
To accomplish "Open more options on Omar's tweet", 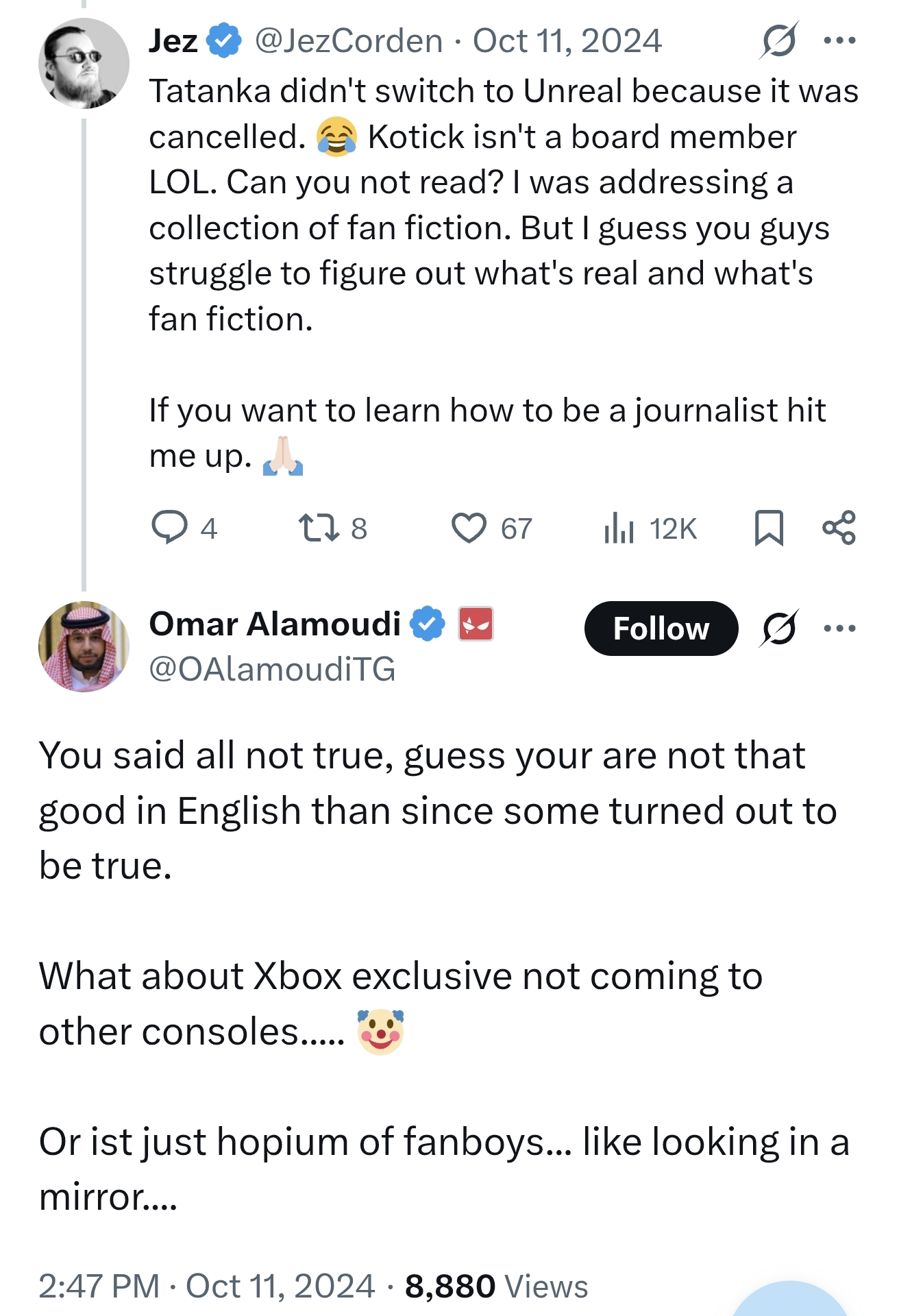I will (839, 628).
